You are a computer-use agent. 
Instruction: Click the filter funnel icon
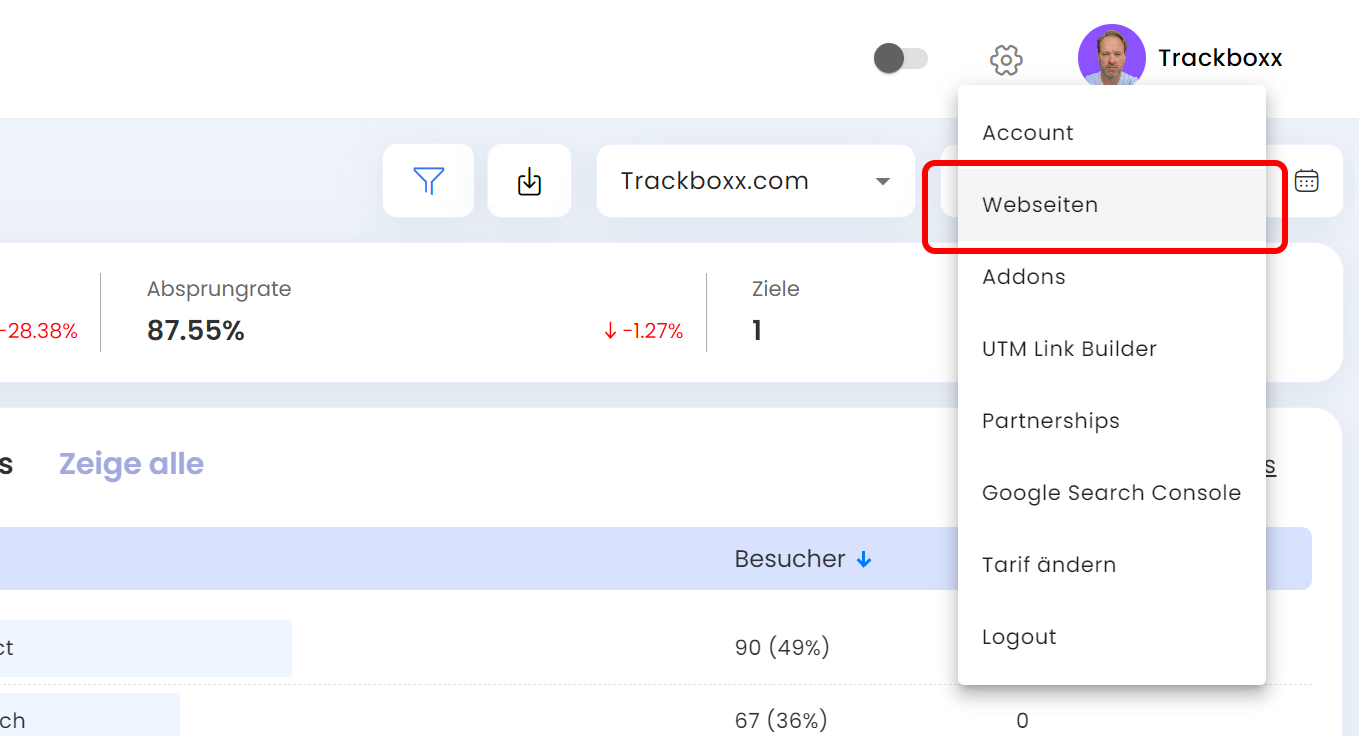(x=428, y=181)
